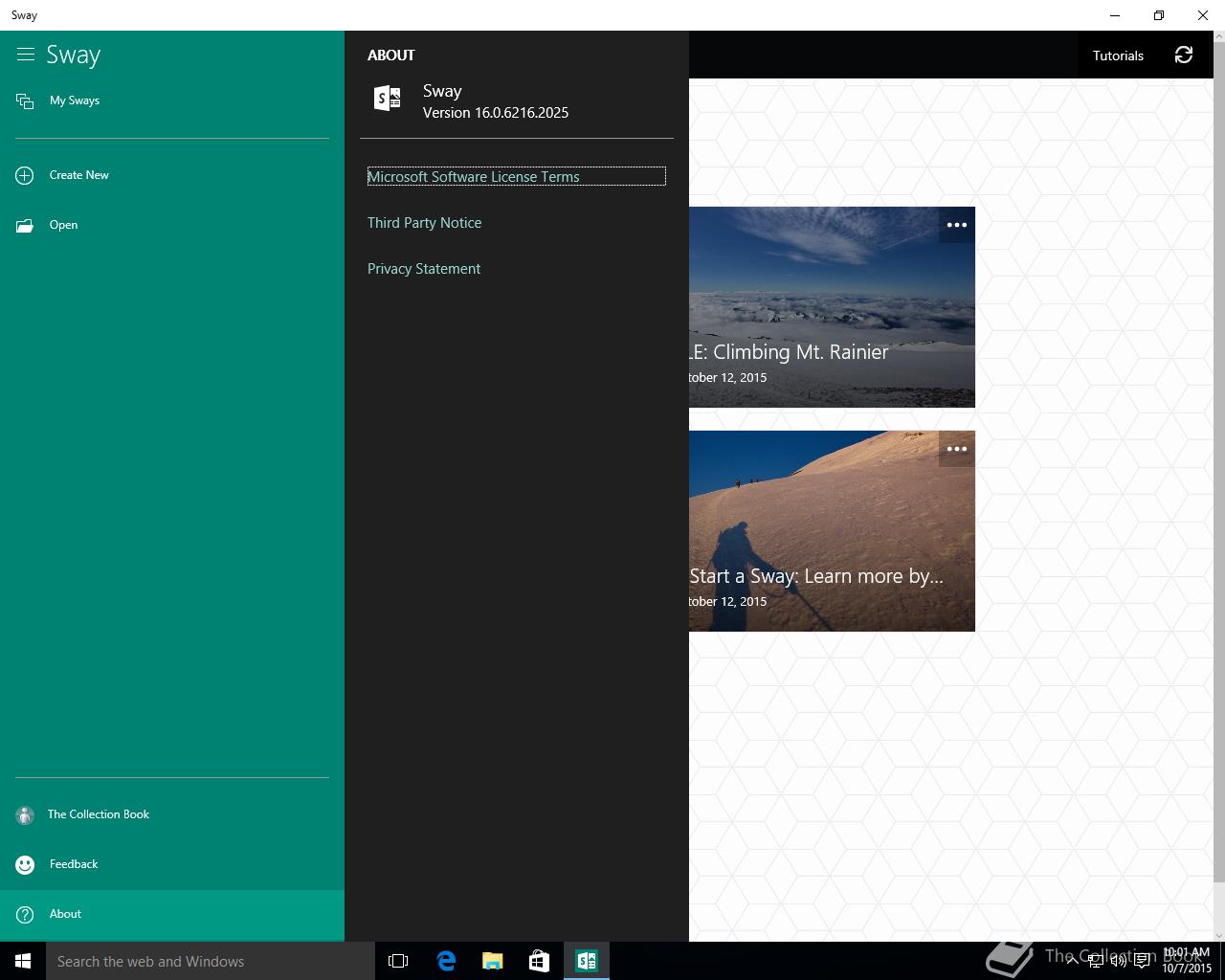Click the My Sways stacked-cards icon
Image resolution: width=1225 pixels, height=980 pixels.
pos(25,100)
